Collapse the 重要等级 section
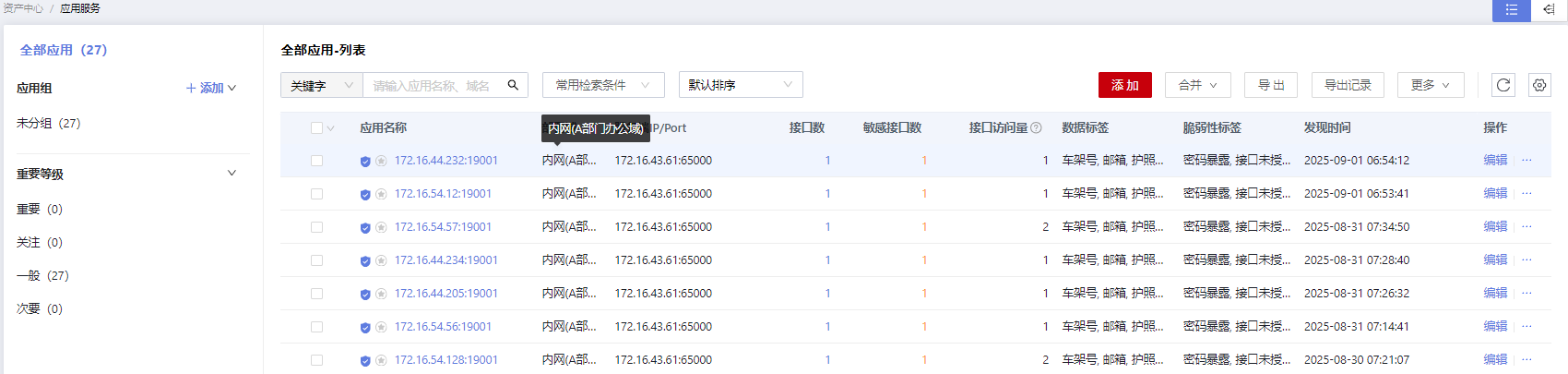1568x374 pixels. pyautogui.click(x=232, y=174)
